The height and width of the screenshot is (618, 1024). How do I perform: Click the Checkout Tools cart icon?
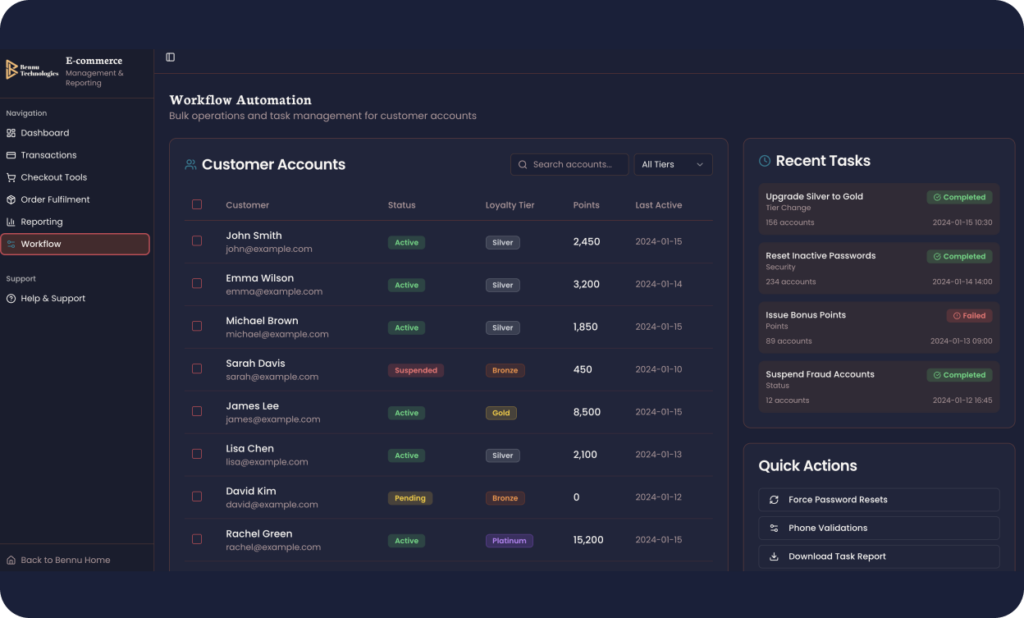point(11,178)
